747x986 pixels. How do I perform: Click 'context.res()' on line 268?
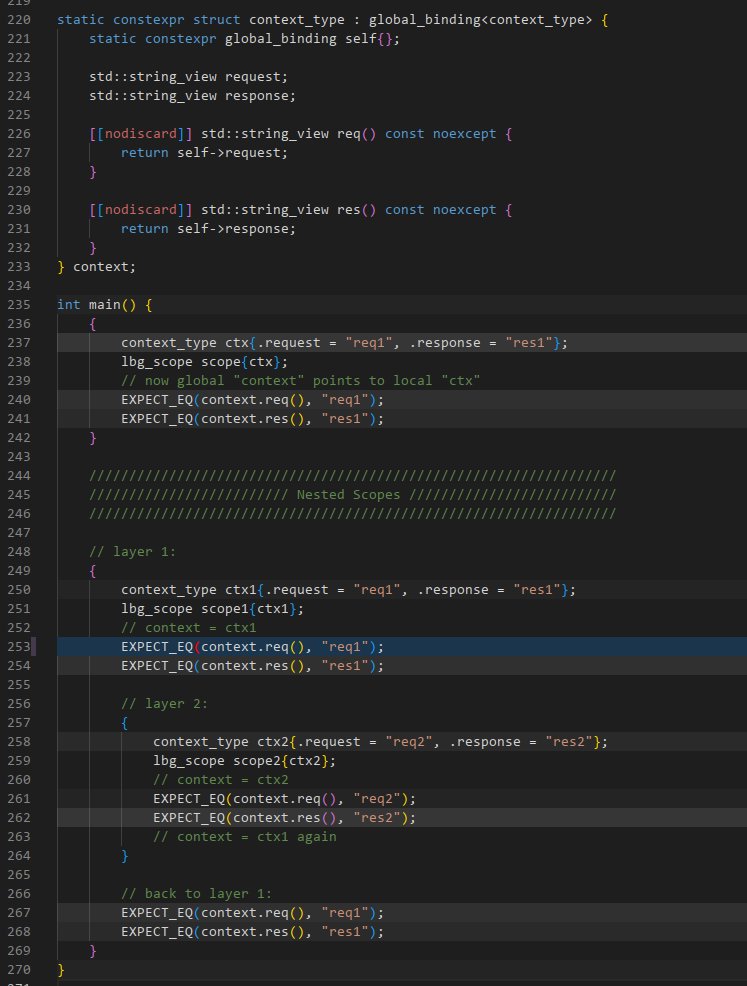[x=253, y=931]
